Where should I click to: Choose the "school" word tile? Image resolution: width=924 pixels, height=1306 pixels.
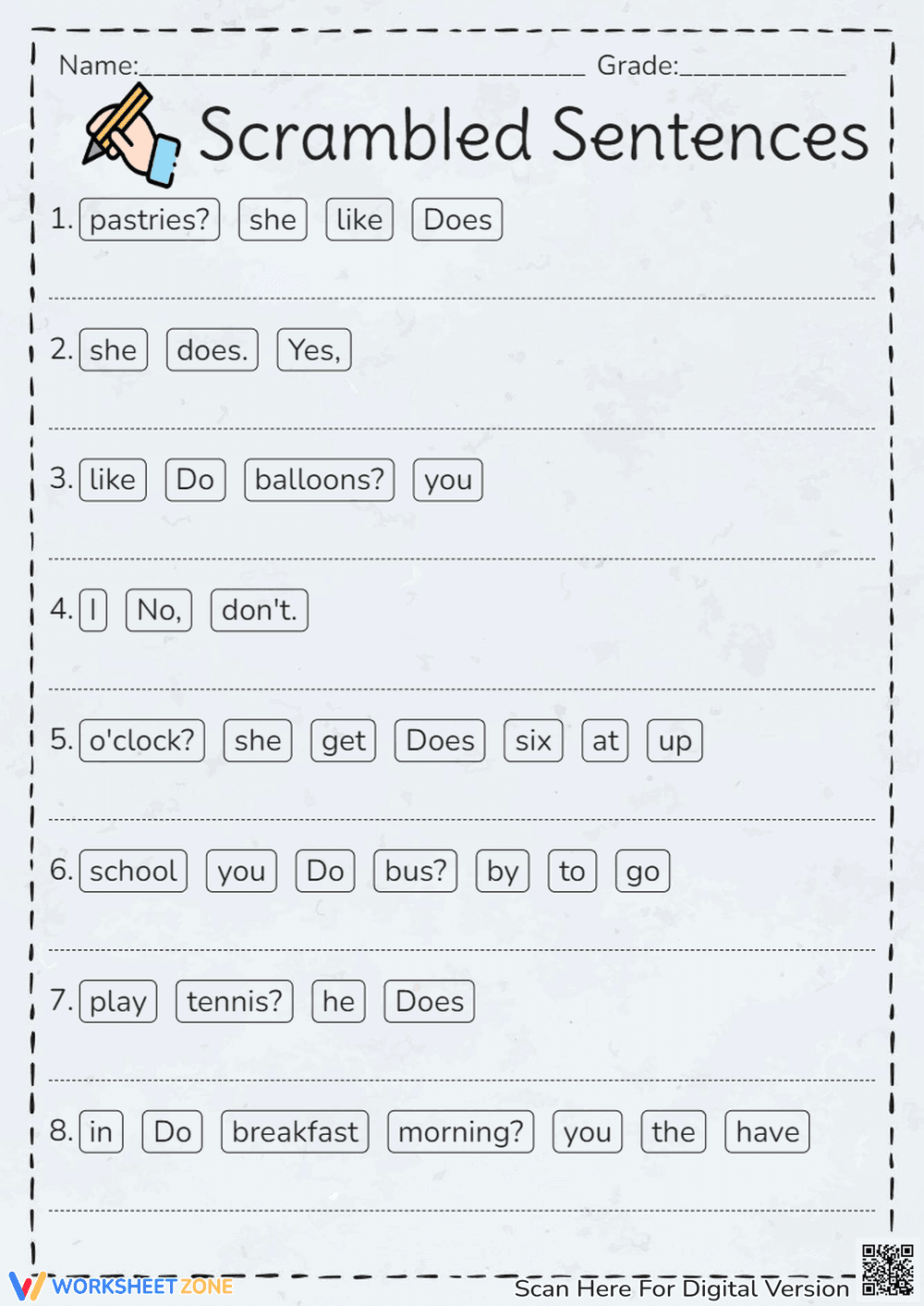[133, 872]
